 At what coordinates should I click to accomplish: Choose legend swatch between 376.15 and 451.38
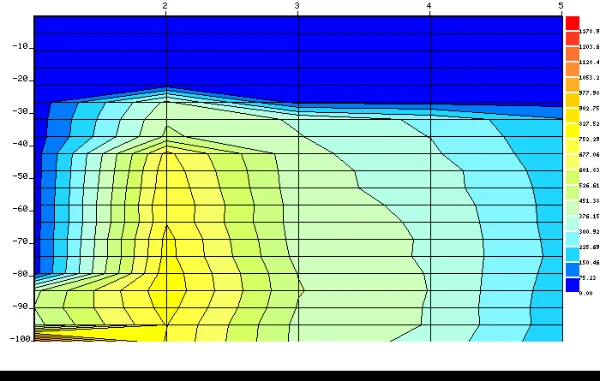pos(572,208)
